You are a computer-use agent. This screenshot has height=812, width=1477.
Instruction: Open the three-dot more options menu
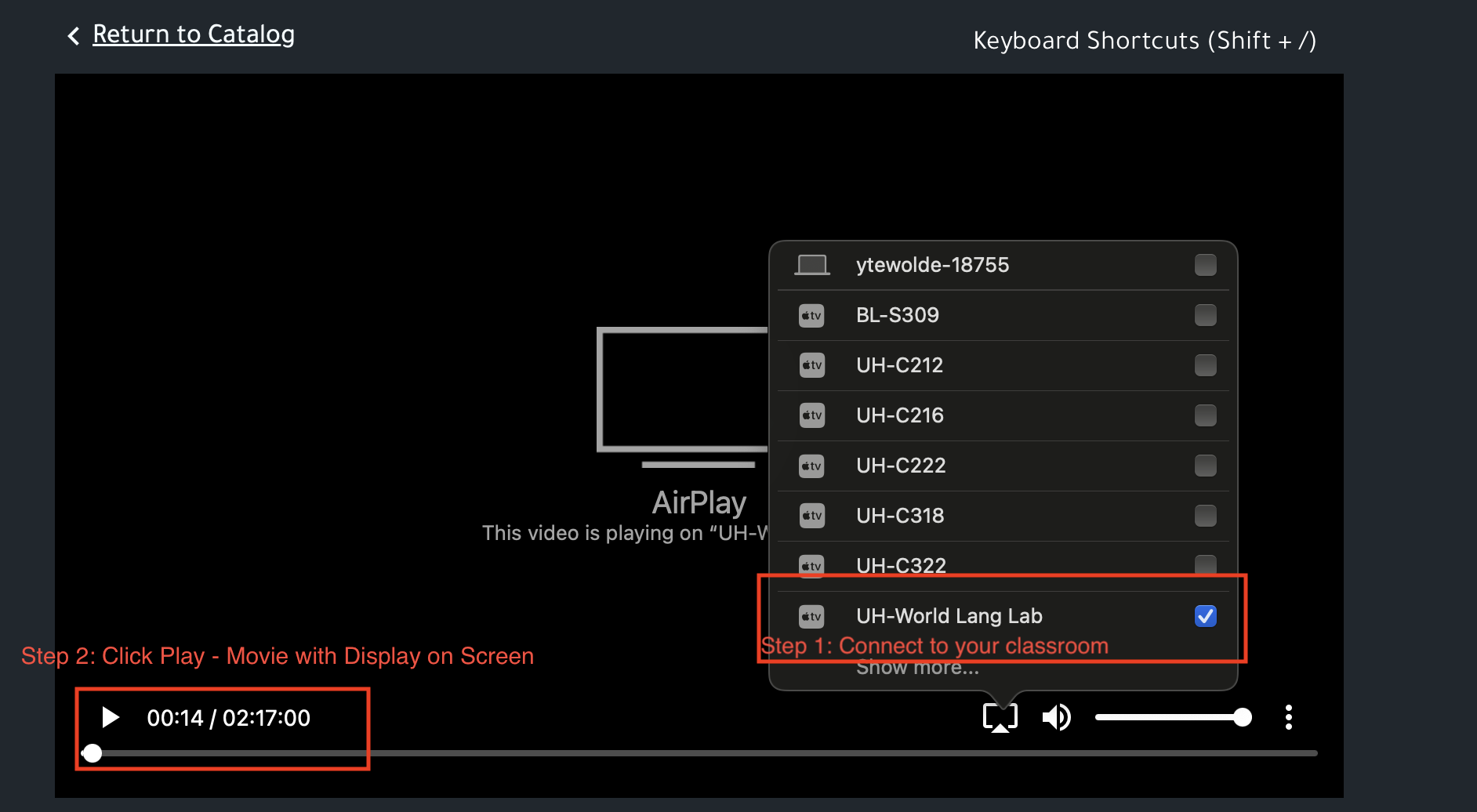(1289, 717)
